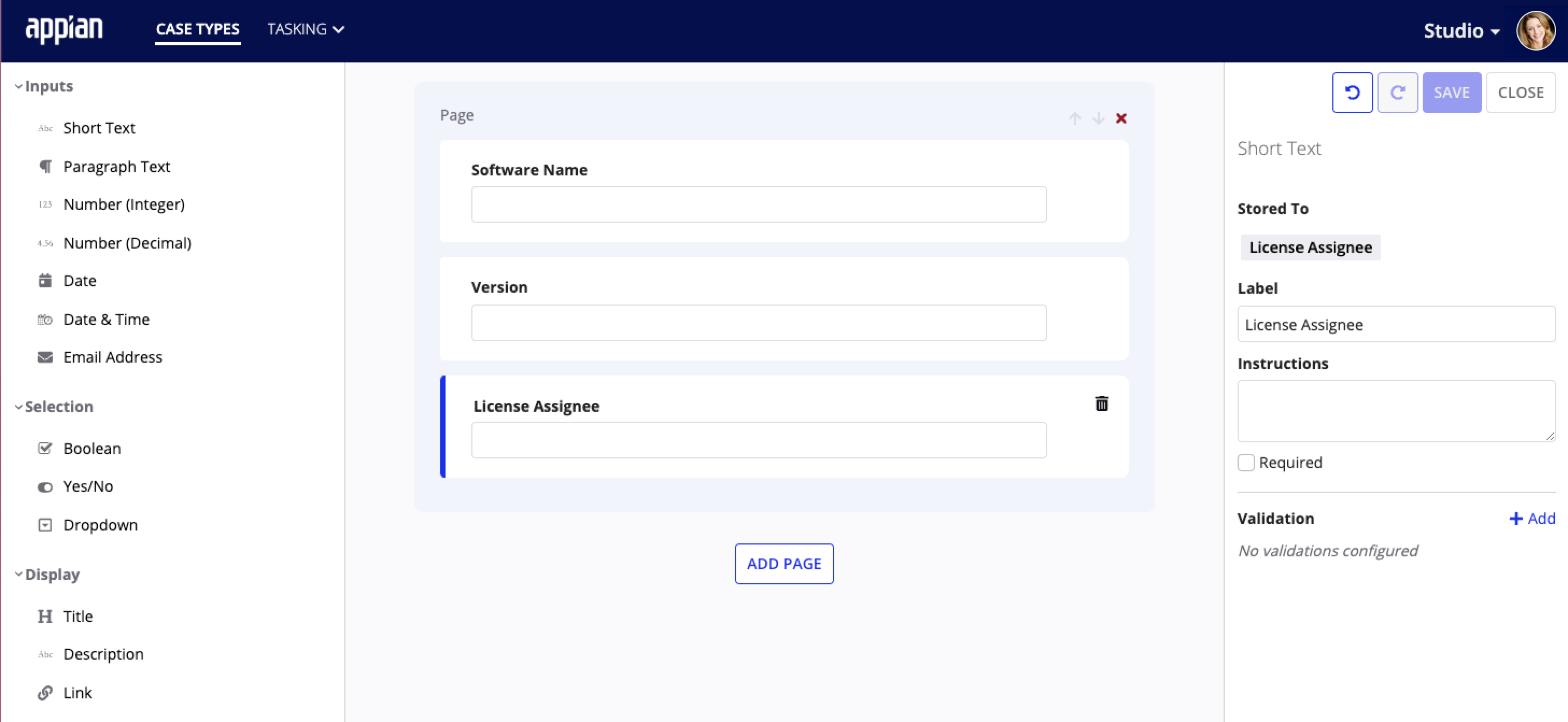Click the Software Name input field
Image resolution: width=1568 pixels, height=722 pixels.
pyautogui.click(x=759, y=204)
